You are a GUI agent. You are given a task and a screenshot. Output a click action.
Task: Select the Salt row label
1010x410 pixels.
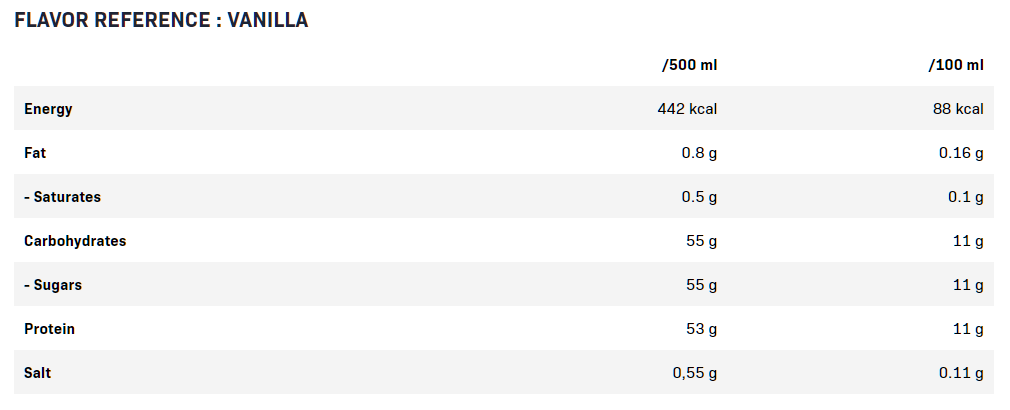38,373
